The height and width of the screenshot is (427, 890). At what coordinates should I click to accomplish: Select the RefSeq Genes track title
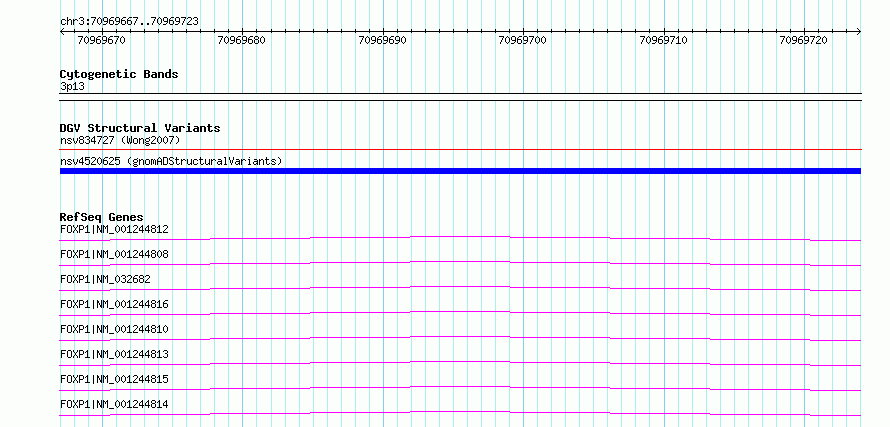point(102,217)
